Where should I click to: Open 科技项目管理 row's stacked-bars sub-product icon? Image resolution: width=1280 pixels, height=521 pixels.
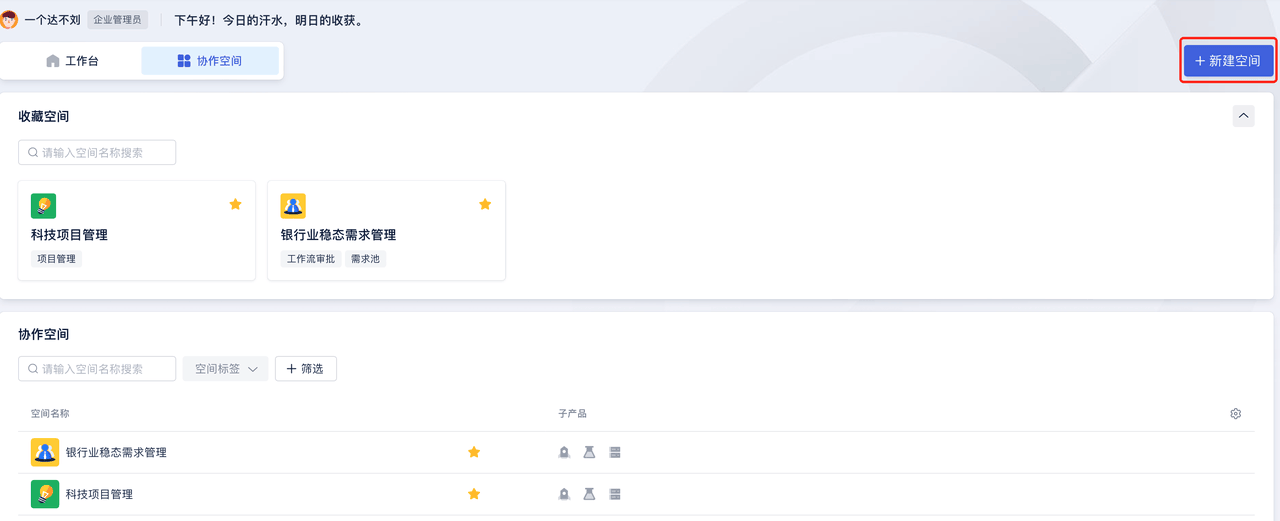coord(615,494)
